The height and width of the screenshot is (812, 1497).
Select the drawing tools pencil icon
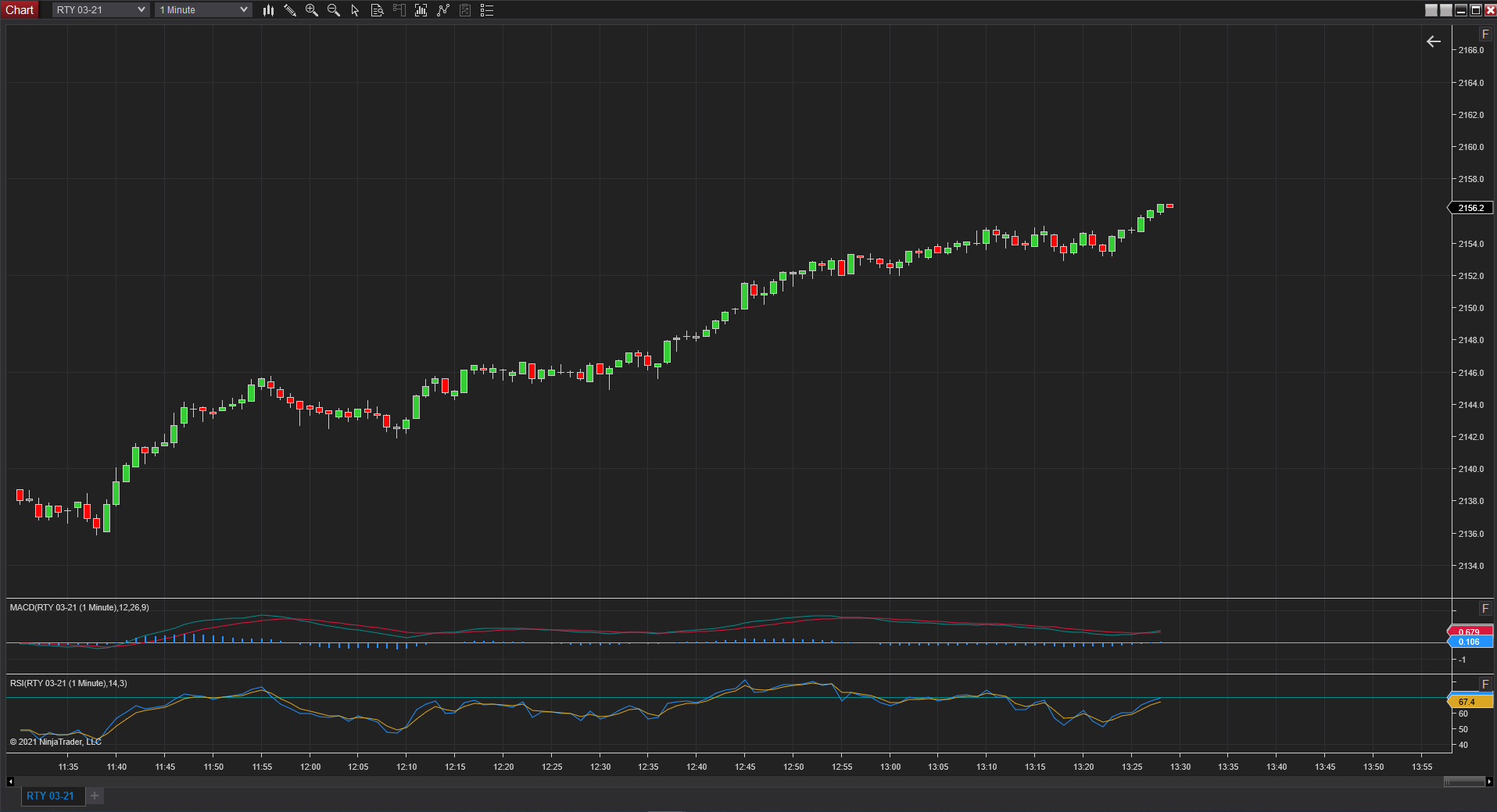point(290,10)
